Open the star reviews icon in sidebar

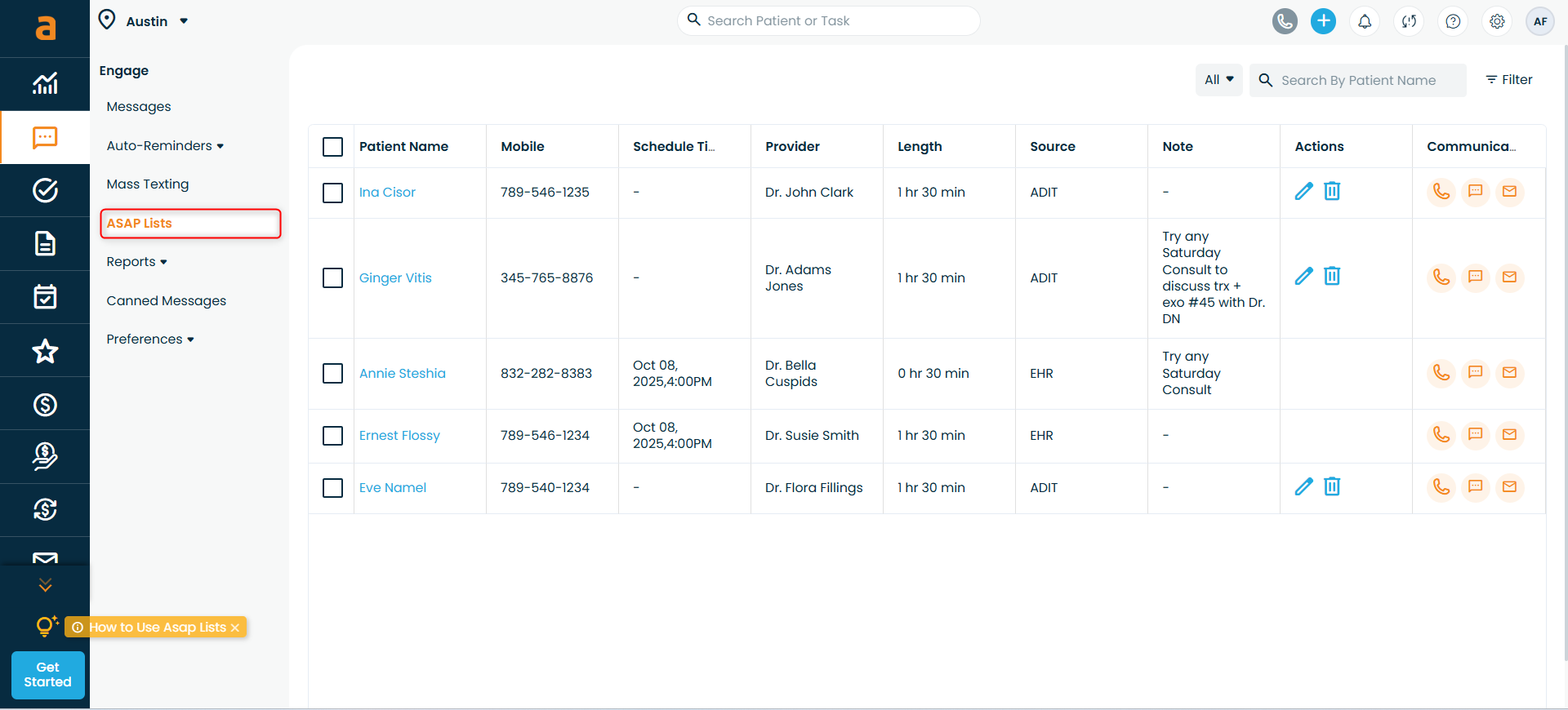(45, 351)
